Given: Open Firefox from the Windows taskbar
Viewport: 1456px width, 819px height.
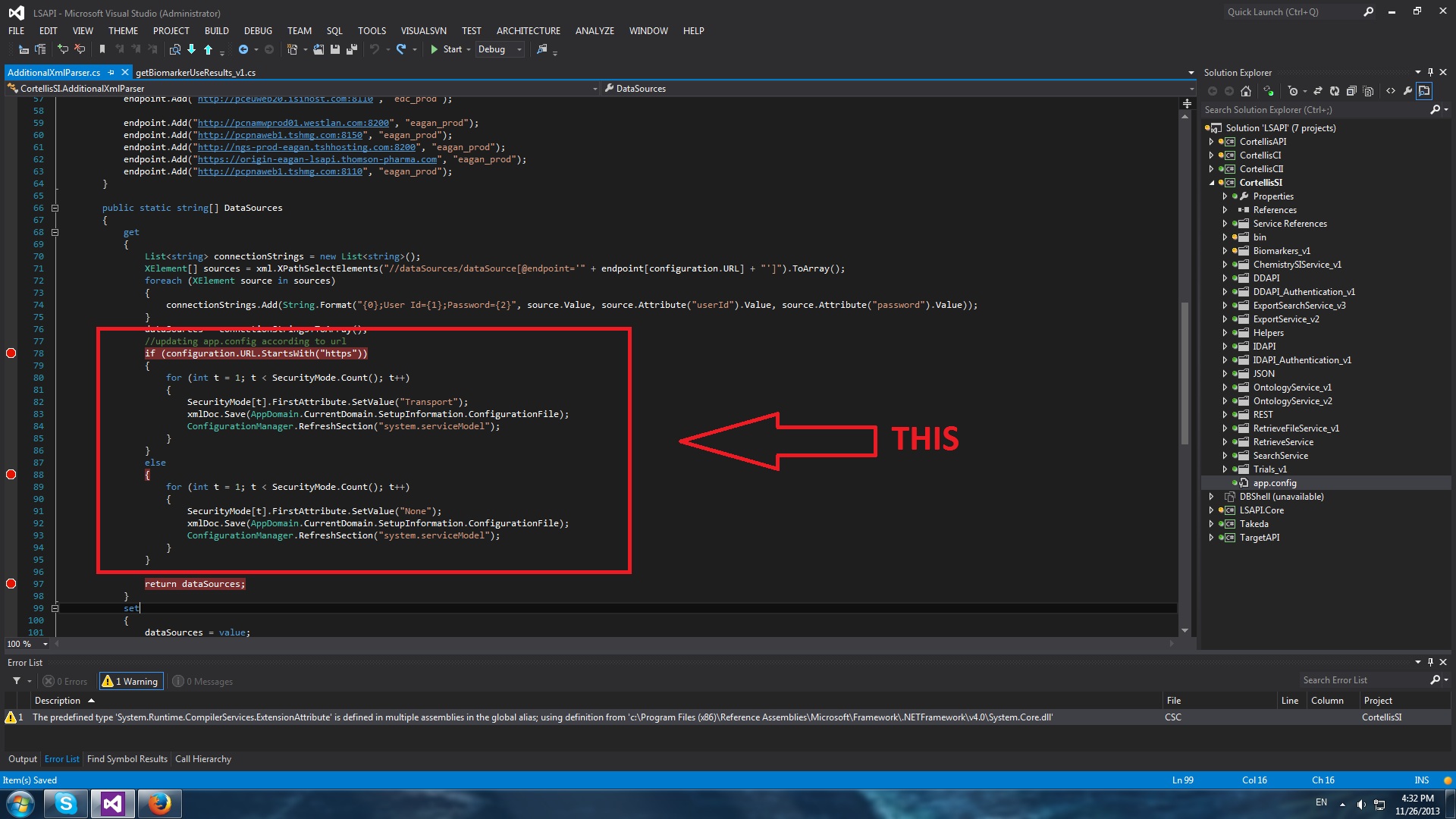Looking at the screenshot, I should click(159, 803).
